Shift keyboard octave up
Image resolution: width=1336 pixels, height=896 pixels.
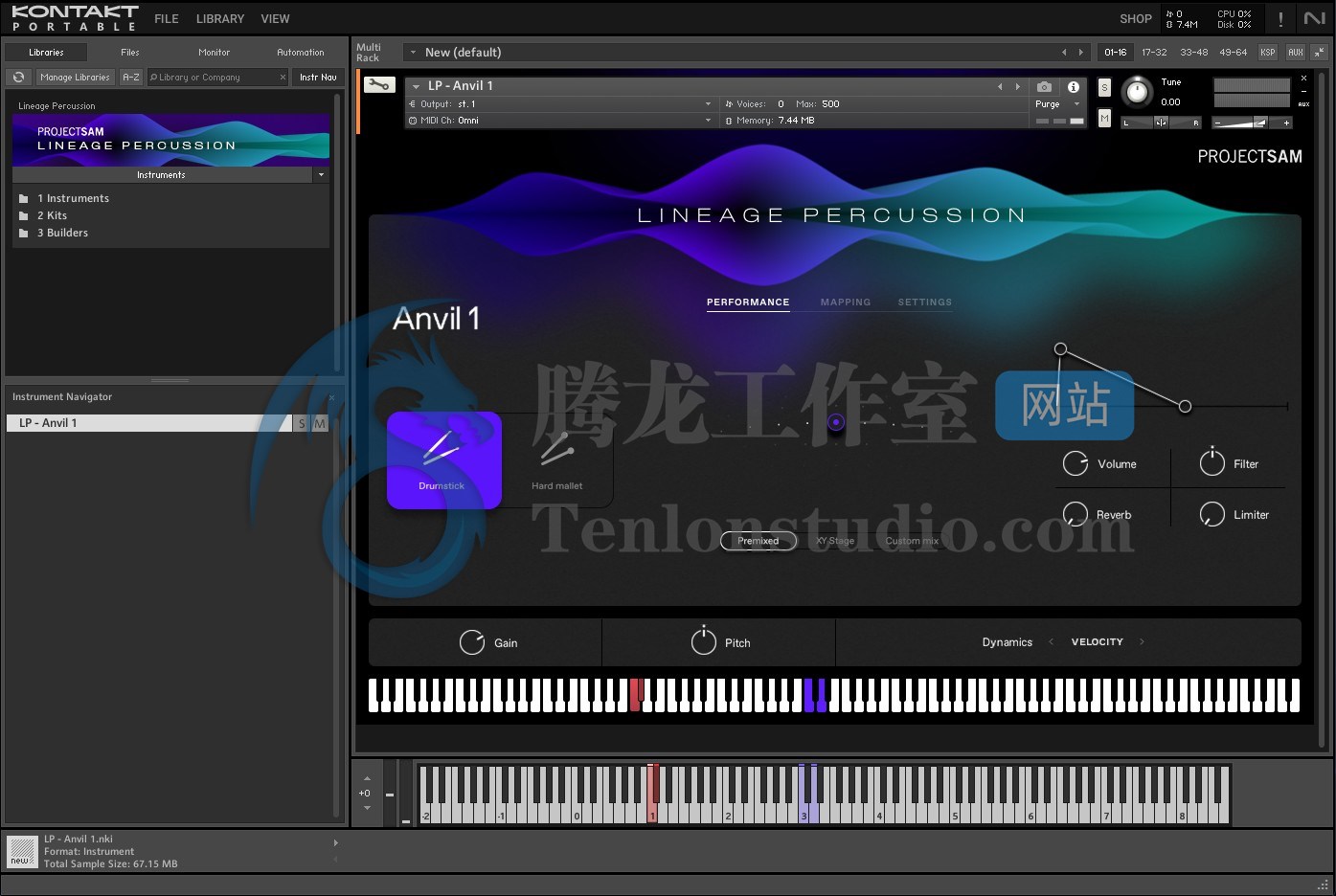point(367,778)
